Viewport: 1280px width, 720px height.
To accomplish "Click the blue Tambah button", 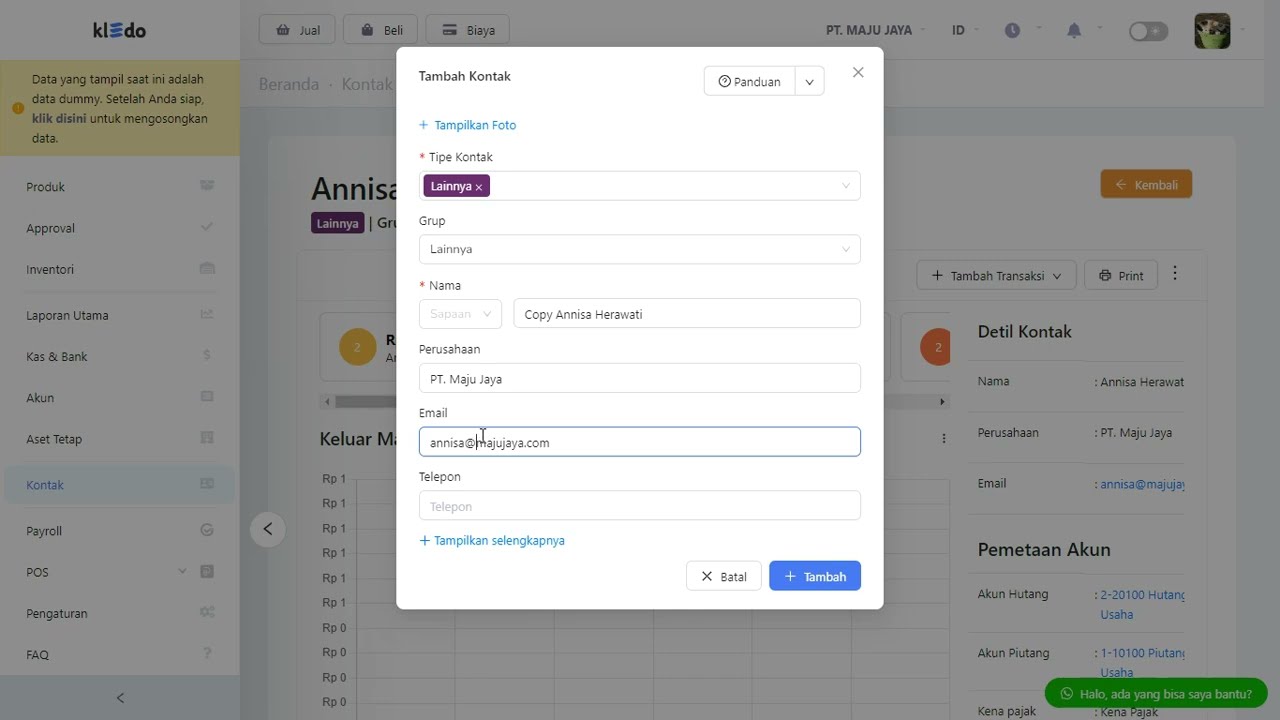I will click(814, 576).
